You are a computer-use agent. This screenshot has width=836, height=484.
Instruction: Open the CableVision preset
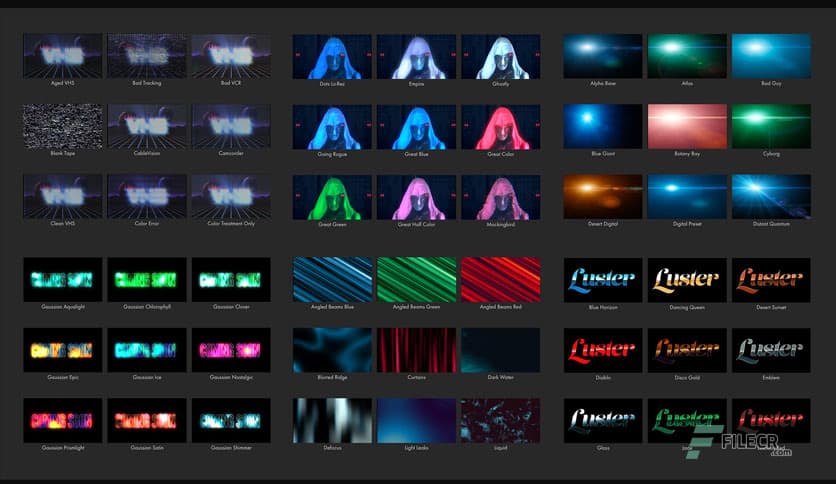click(147, 126)
